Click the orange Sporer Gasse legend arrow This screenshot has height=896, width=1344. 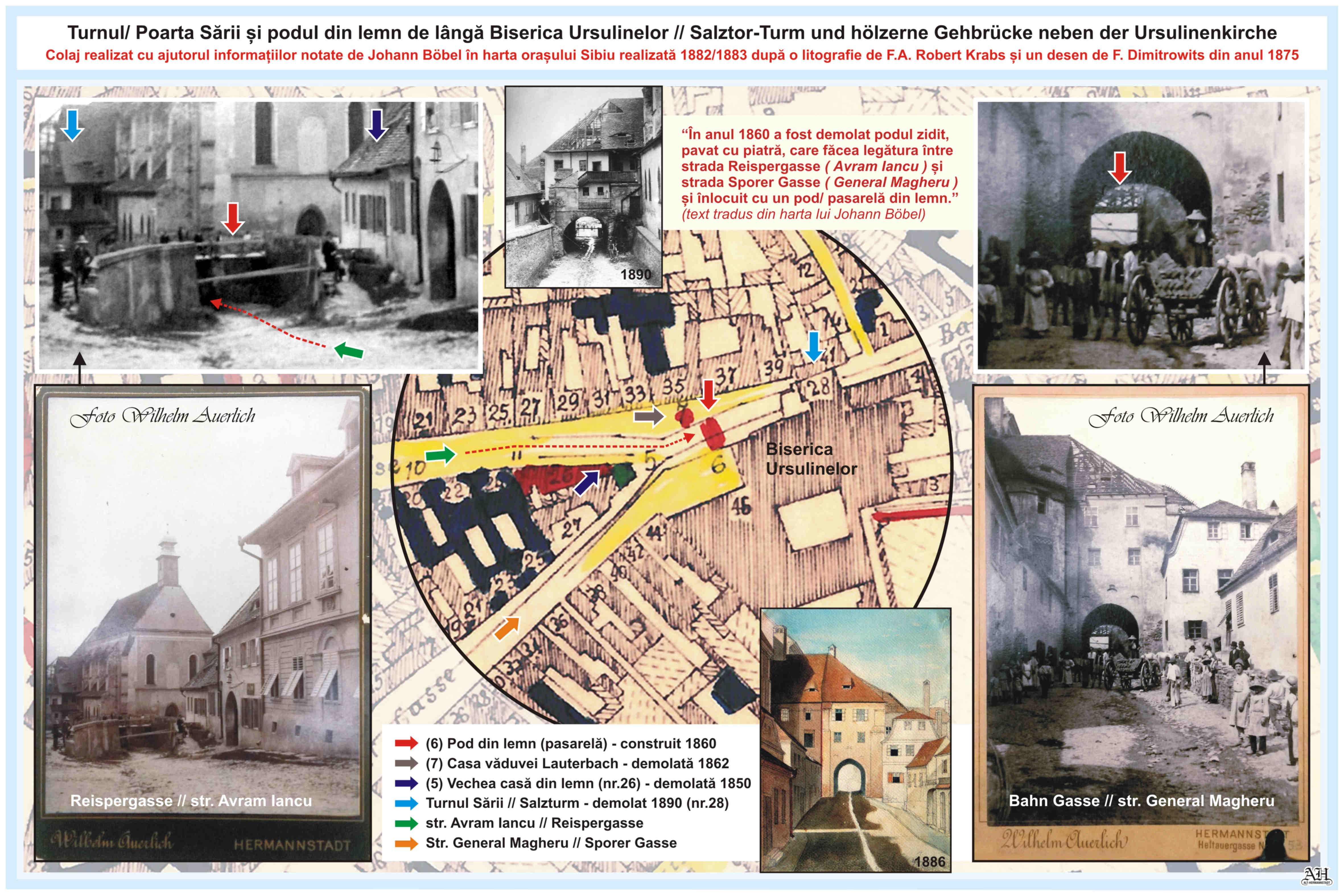[x=406, y=843]
